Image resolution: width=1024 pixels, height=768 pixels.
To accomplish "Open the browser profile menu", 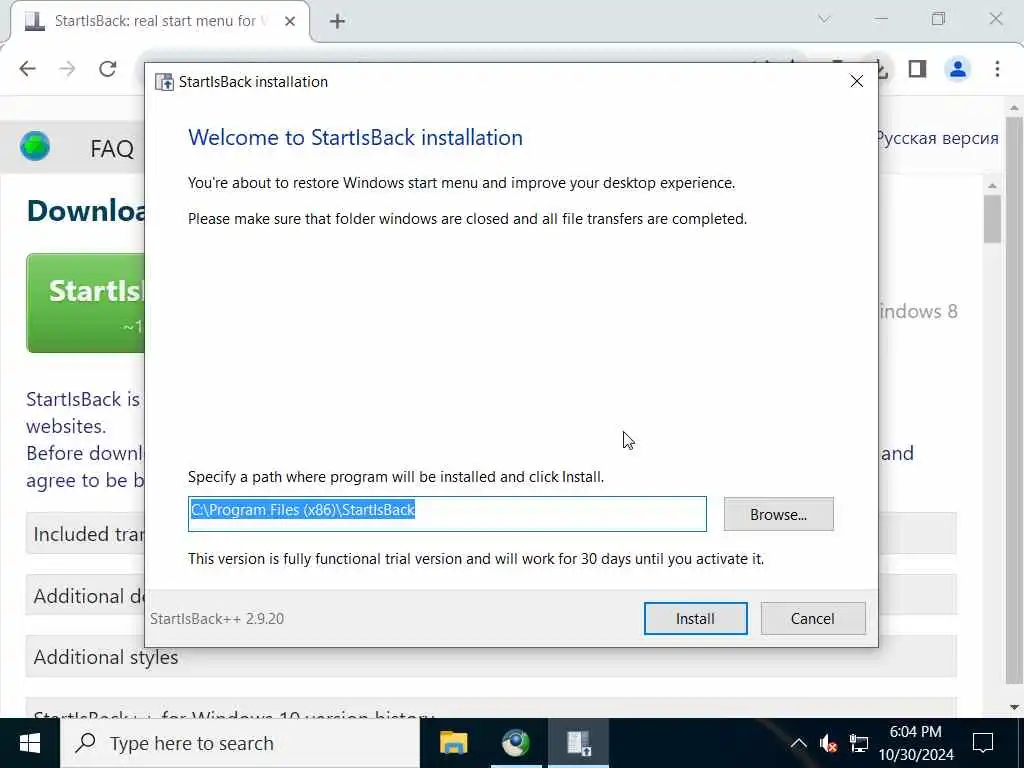I will coord(957,69).
